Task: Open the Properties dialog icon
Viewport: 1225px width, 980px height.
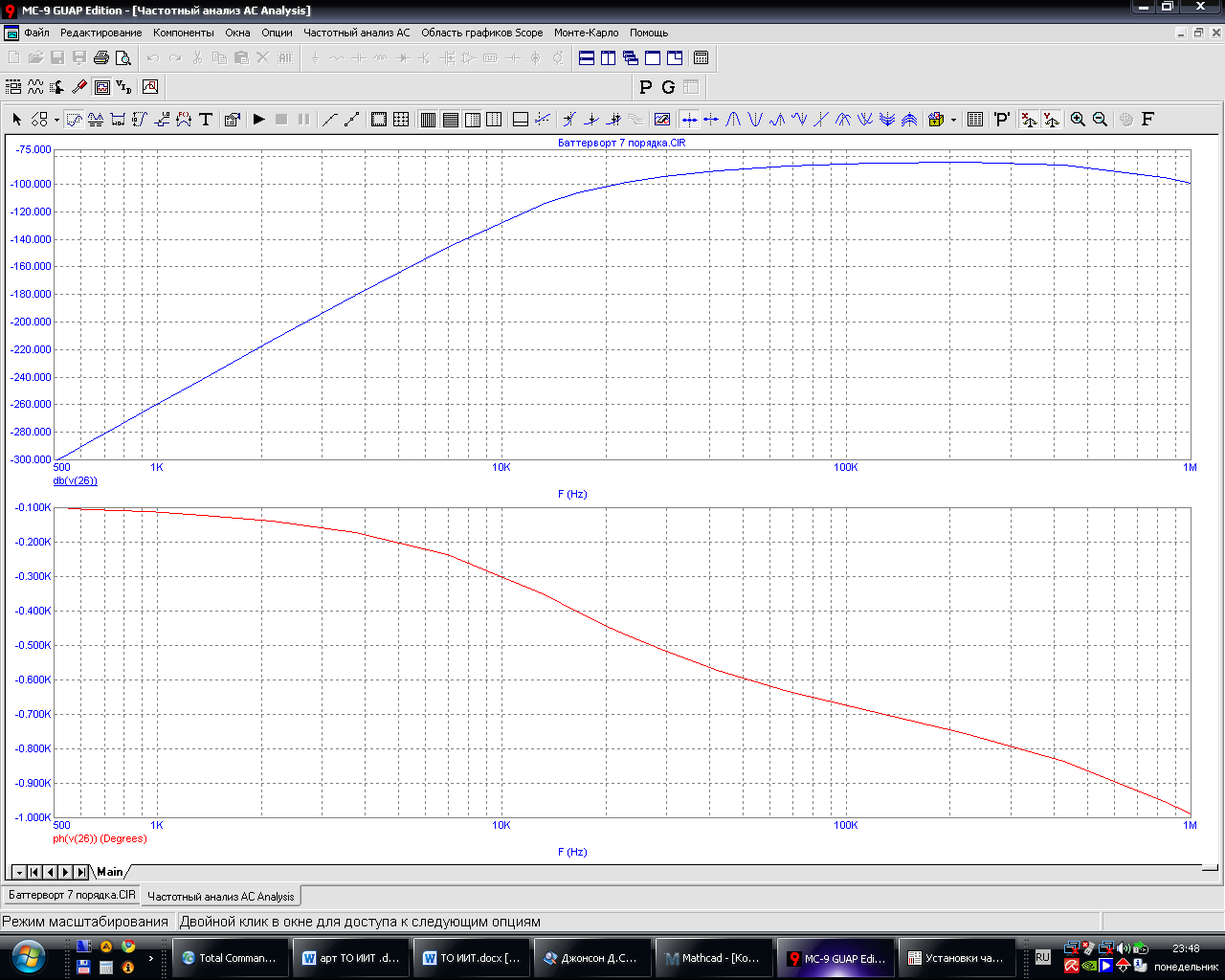Action: coord(232,119)
